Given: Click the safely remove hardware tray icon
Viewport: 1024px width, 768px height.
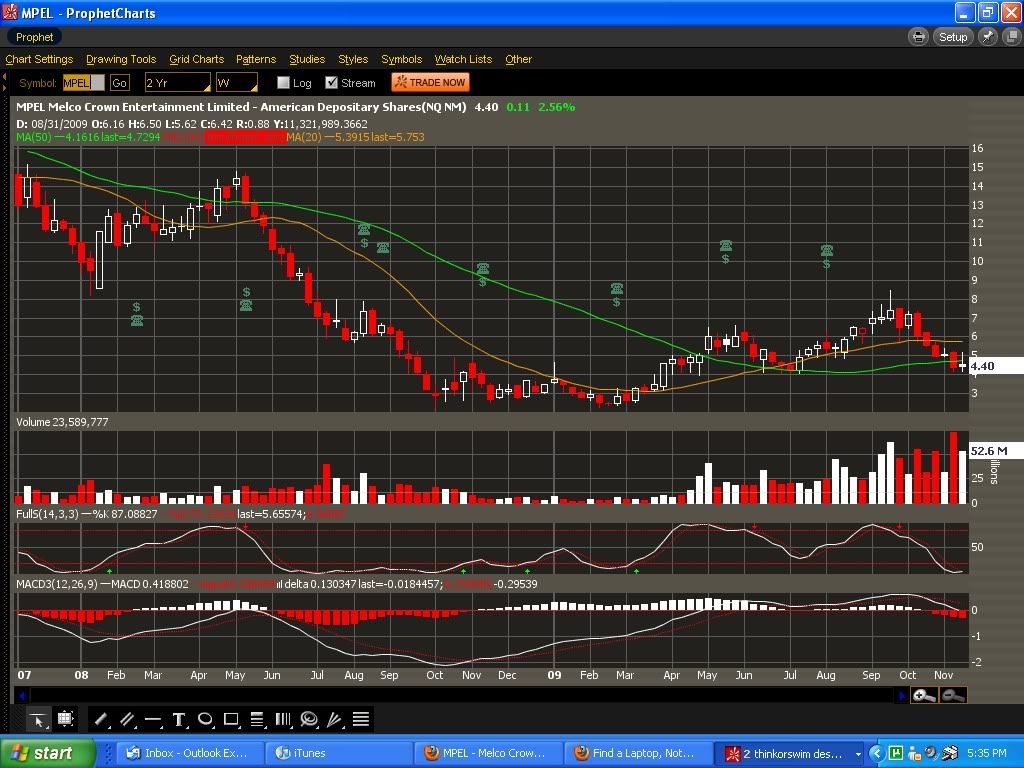Looking at the screenshot, I should pyautogui.click(x=949, y=753).
